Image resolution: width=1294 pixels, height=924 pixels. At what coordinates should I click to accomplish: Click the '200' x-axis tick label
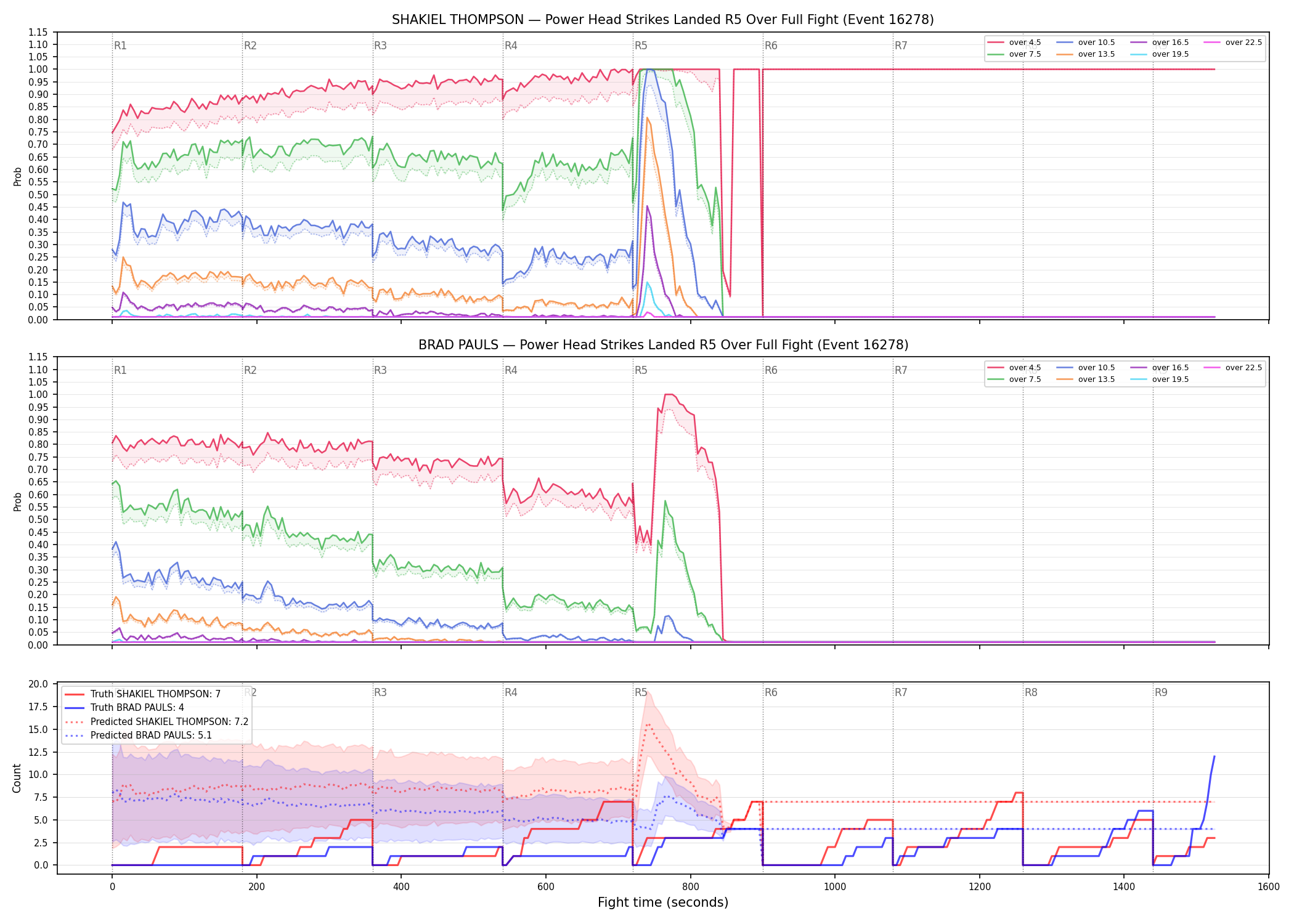click(257, 887)
